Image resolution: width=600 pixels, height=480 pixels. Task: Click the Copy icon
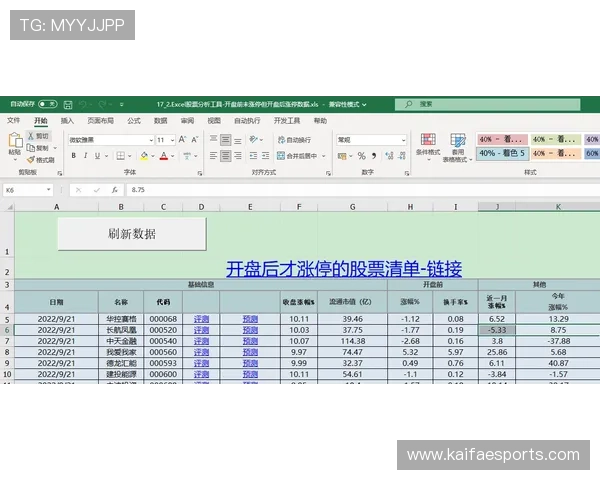pyautogui.click(x=31, y=148)
